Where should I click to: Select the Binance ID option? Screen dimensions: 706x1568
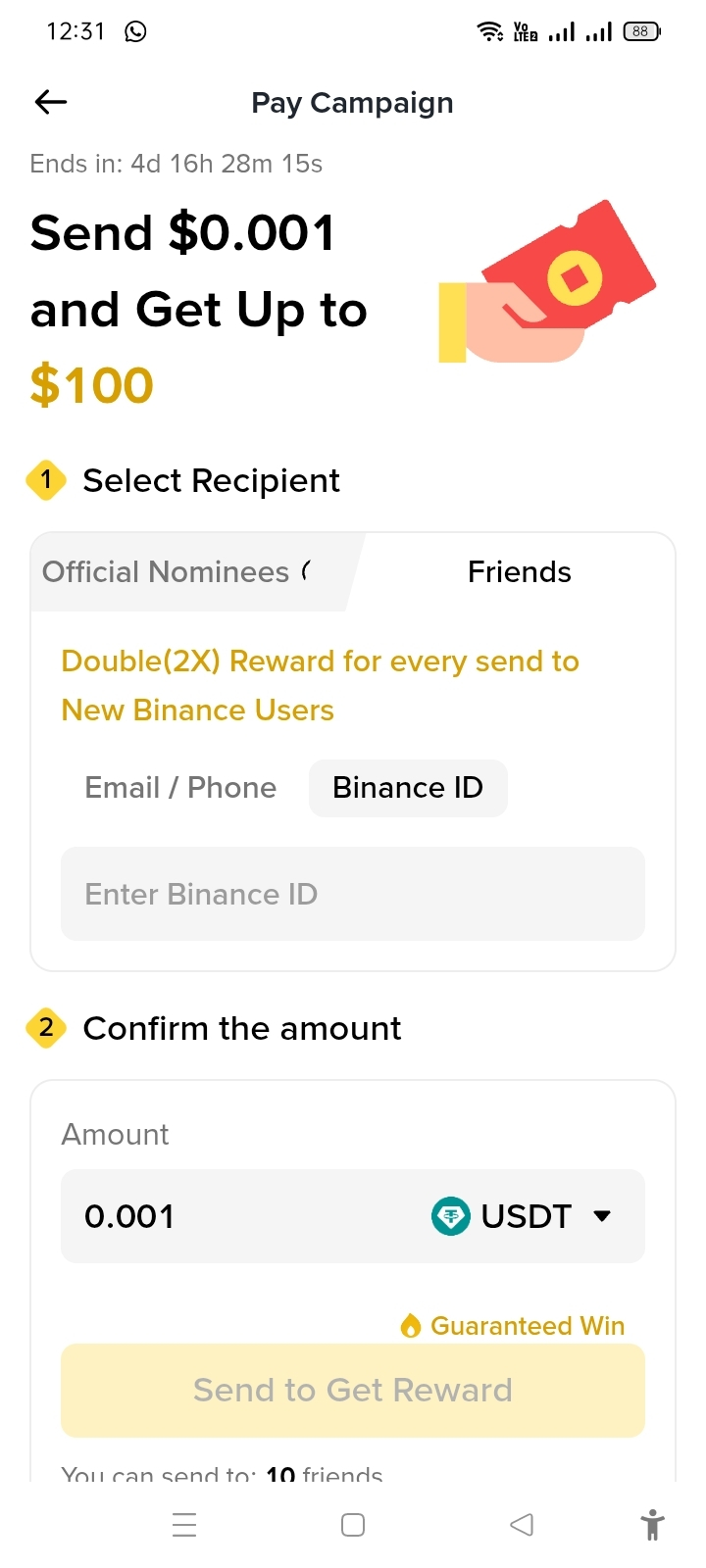point(408,788)
